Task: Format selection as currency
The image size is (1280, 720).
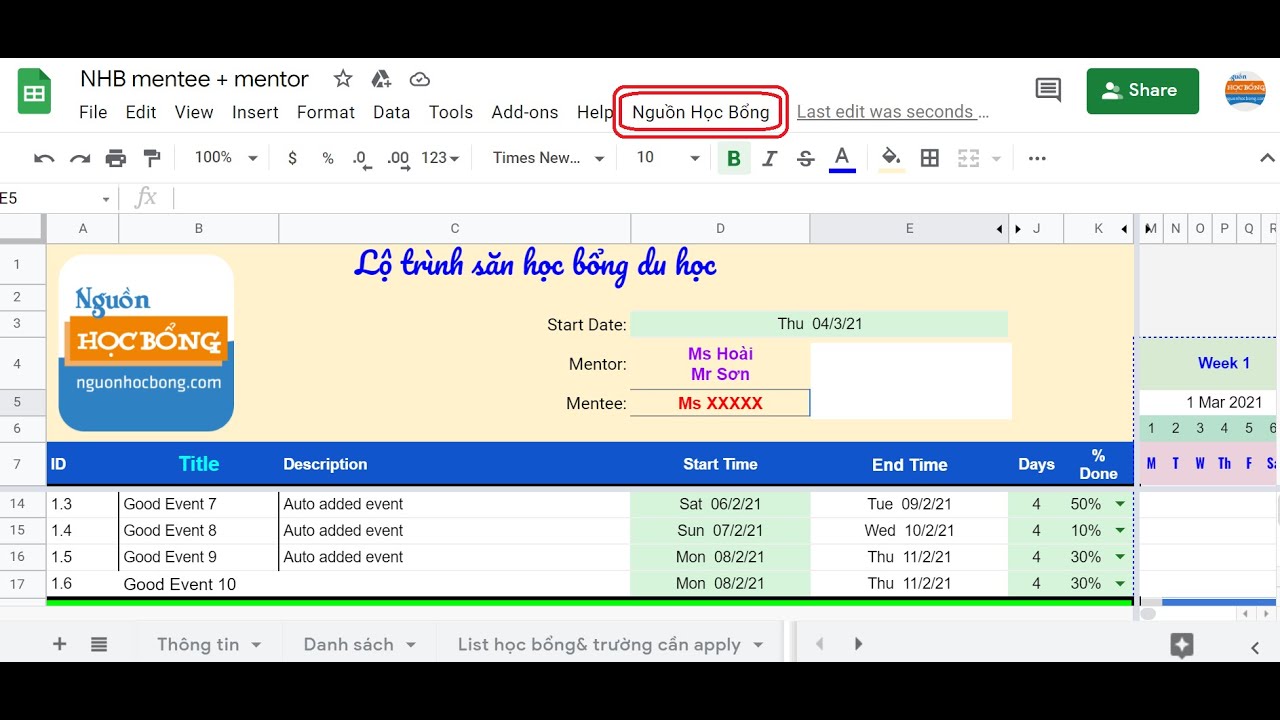Action: 292,157
